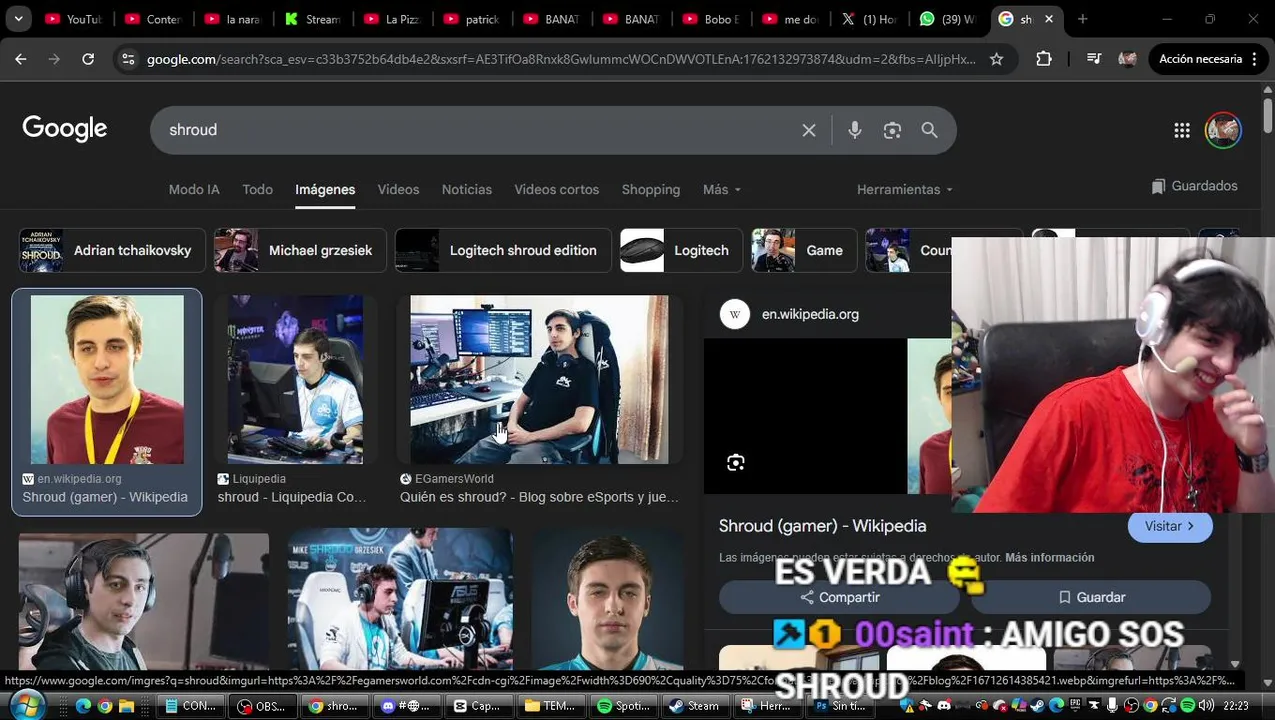The width and height of the screenshot is (1275, 720).
Task: Expand the Más dropdown menu
Action: point(722,189)
